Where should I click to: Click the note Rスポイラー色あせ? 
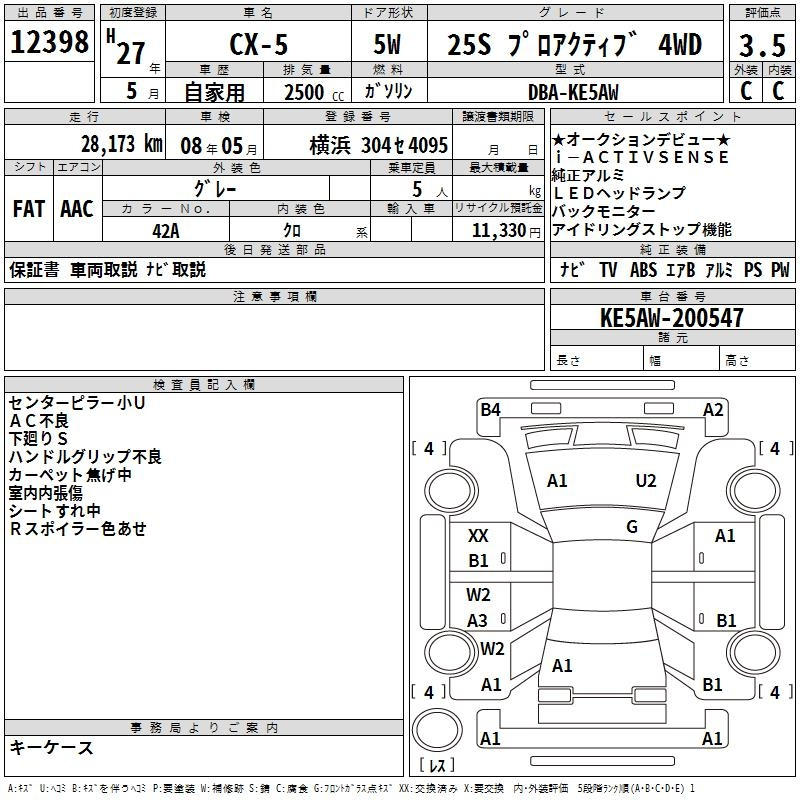pyautogui.click(x=78, y=529)
